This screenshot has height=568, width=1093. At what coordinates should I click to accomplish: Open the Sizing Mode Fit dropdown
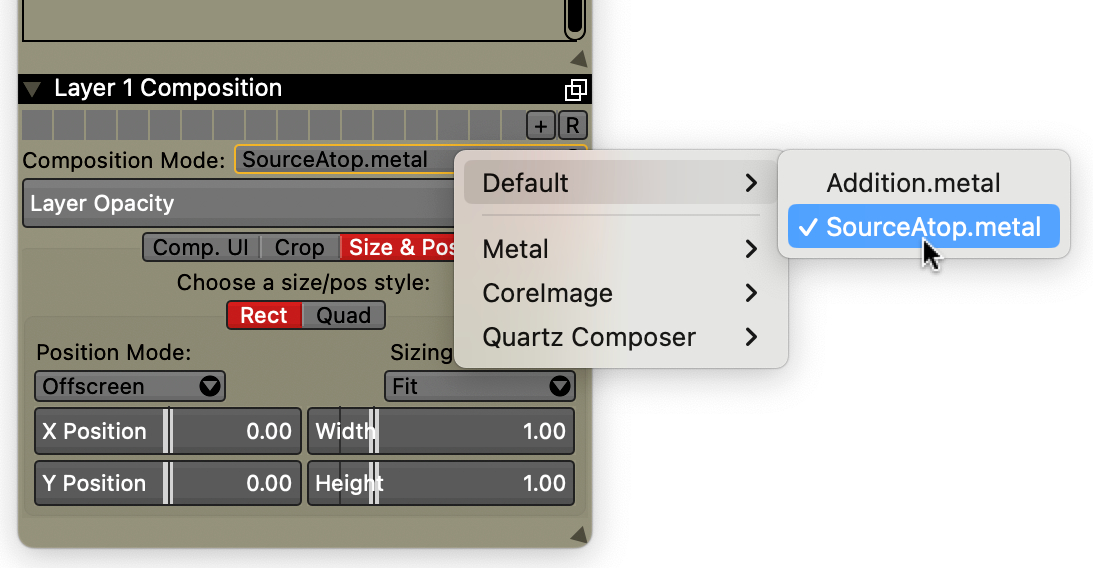click(x=479, y=386)
